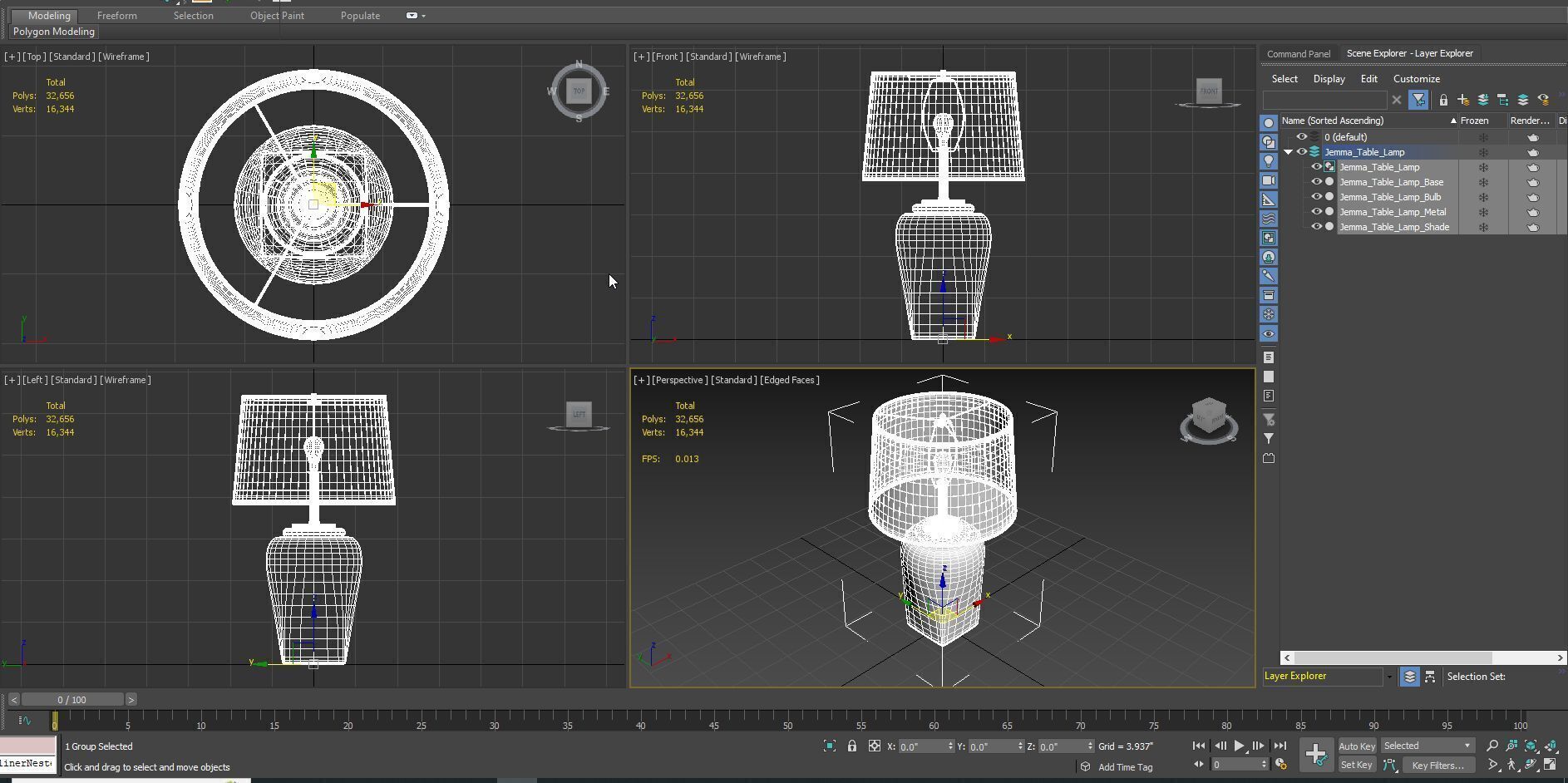Switch to Sort by Hierarchy icon
The width and height of the screenshot is (1568, 783).
1430,677
